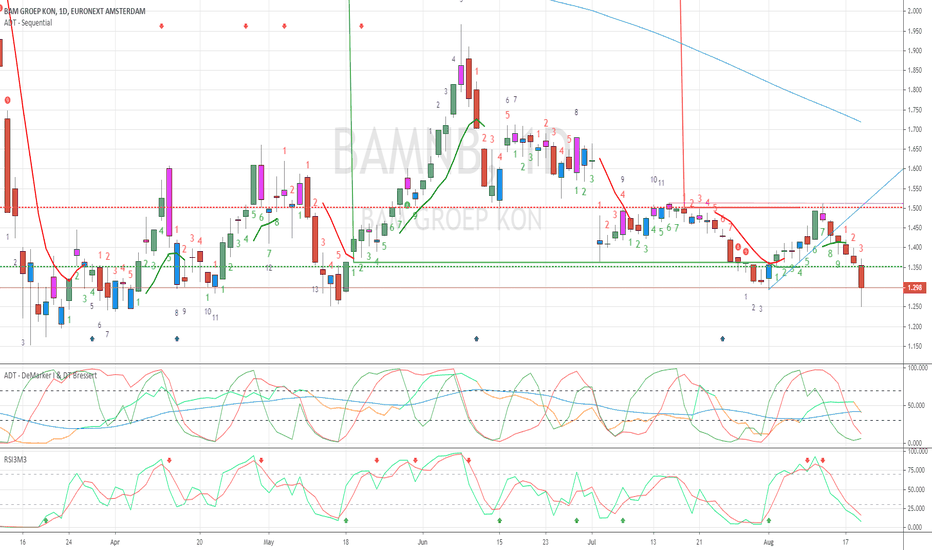Click the 1.750 price axis label
The image size is (932, 550).
coord(914,110)
